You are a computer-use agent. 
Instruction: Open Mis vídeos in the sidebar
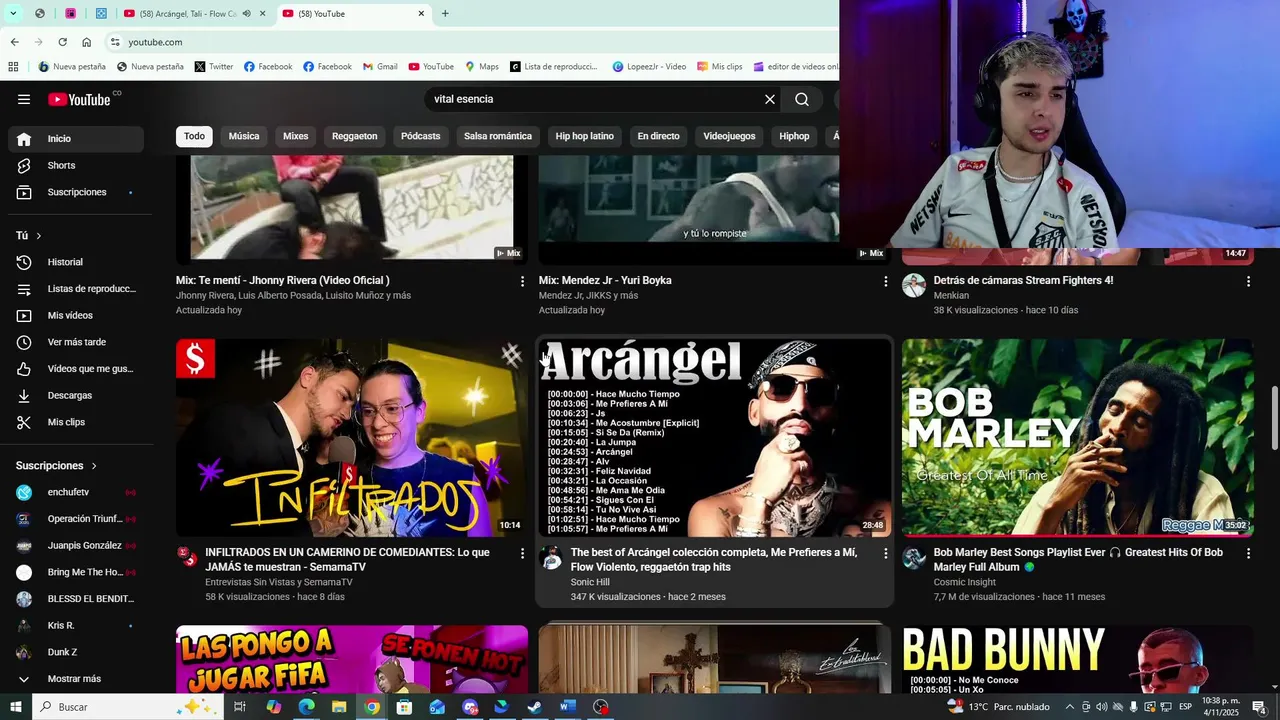click(76, 315)
